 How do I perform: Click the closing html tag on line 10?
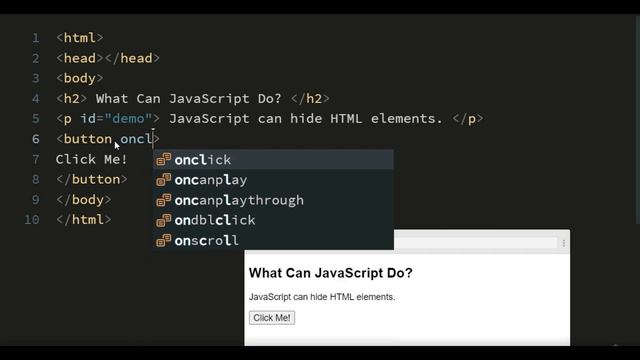84,220
